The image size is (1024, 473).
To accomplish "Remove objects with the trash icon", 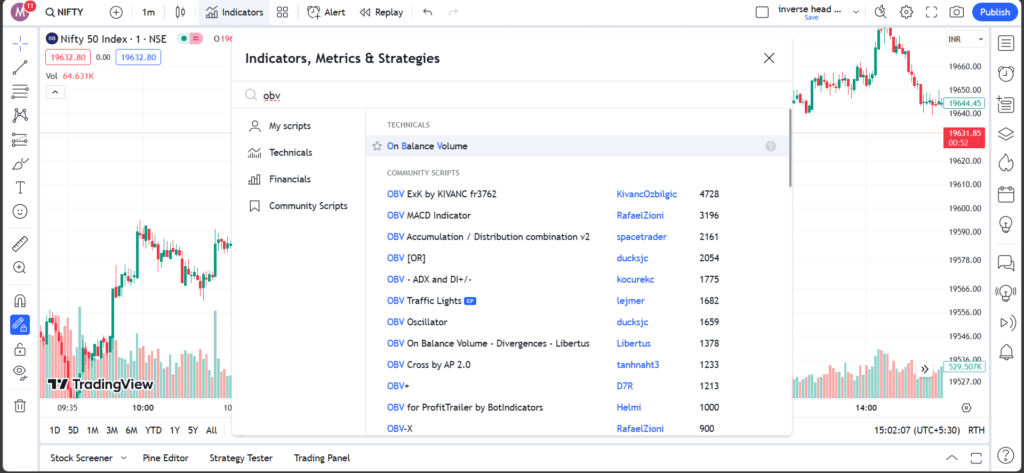I will pos(20,406).
